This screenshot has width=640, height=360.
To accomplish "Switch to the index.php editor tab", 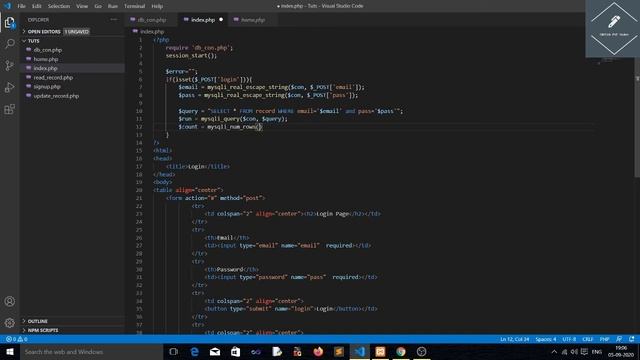I will [203, 20].
